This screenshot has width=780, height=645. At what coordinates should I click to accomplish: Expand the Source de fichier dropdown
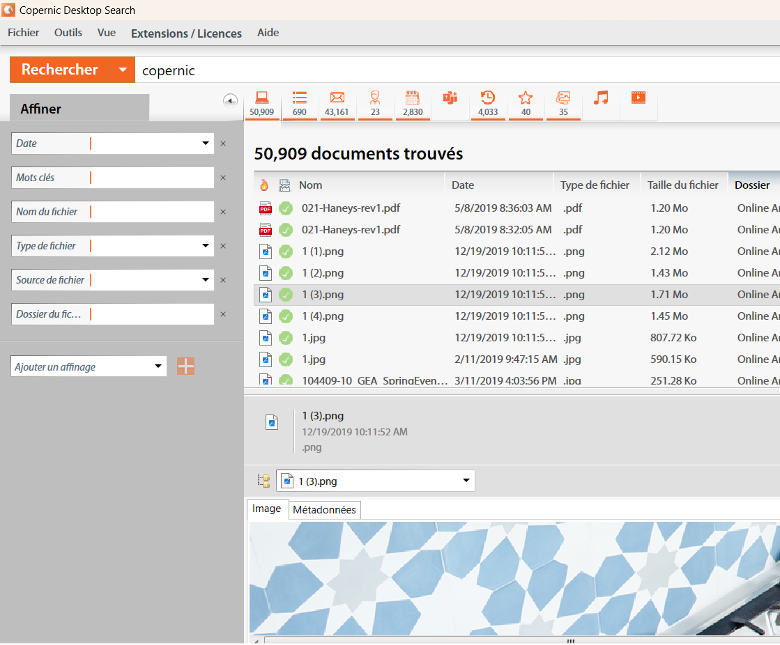pos(205,280)
